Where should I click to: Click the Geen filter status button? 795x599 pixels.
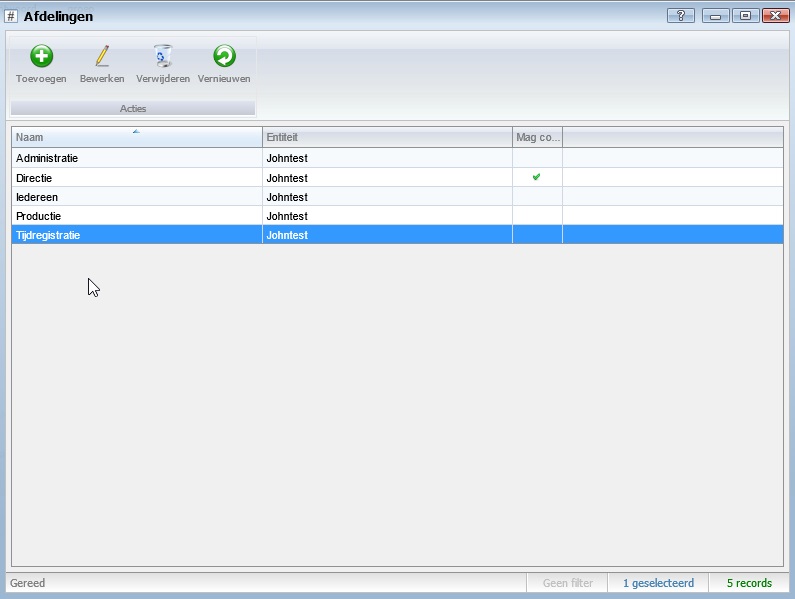point(567,583)
